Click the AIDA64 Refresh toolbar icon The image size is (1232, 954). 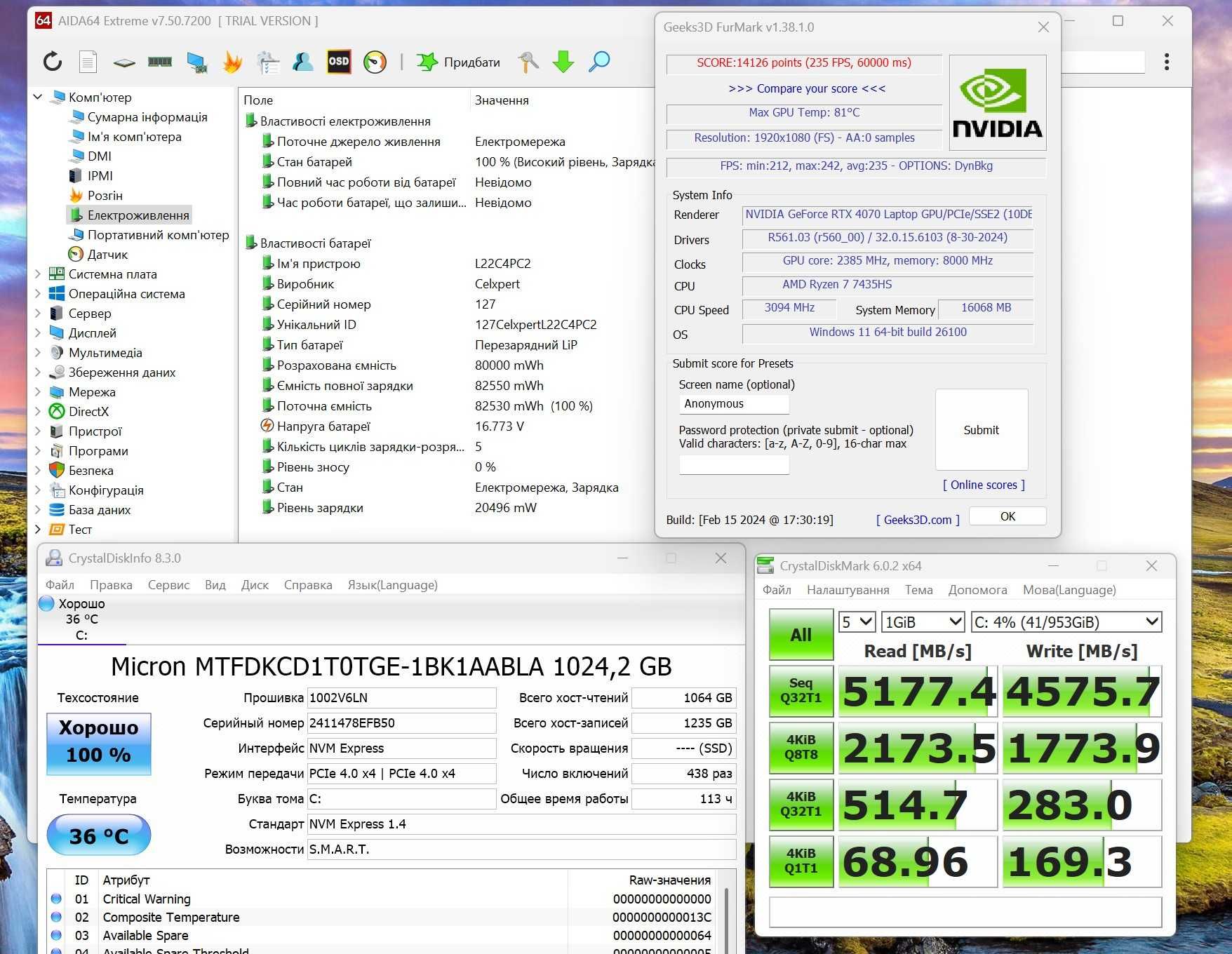pyautogui.click(x=53, y=62)
